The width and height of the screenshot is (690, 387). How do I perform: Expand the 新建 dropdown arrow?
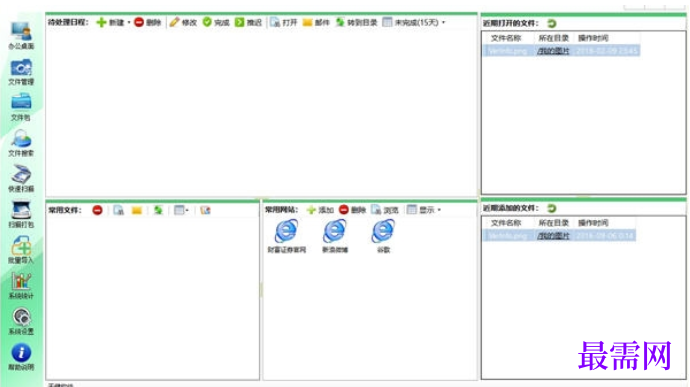click(x=129, y=22)
